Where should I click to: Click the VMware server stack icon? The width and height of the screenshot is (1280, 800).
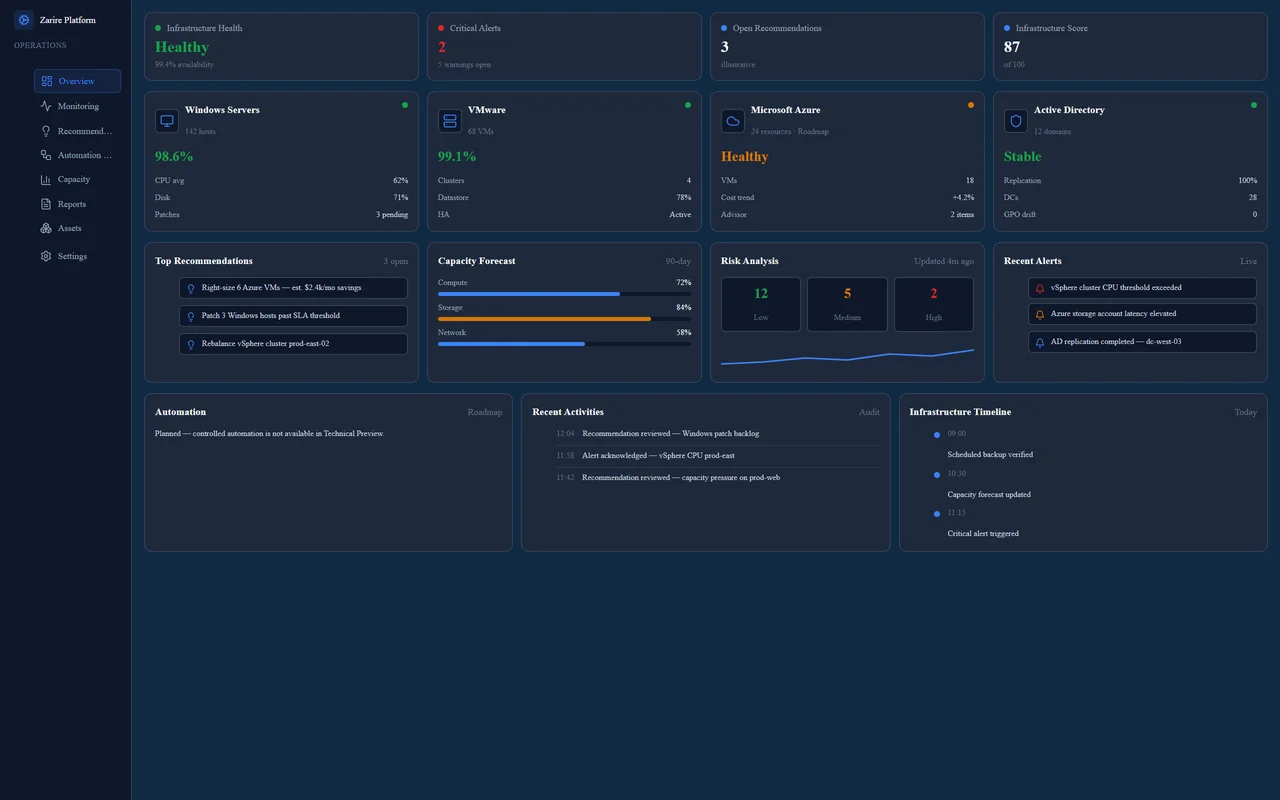450,121
